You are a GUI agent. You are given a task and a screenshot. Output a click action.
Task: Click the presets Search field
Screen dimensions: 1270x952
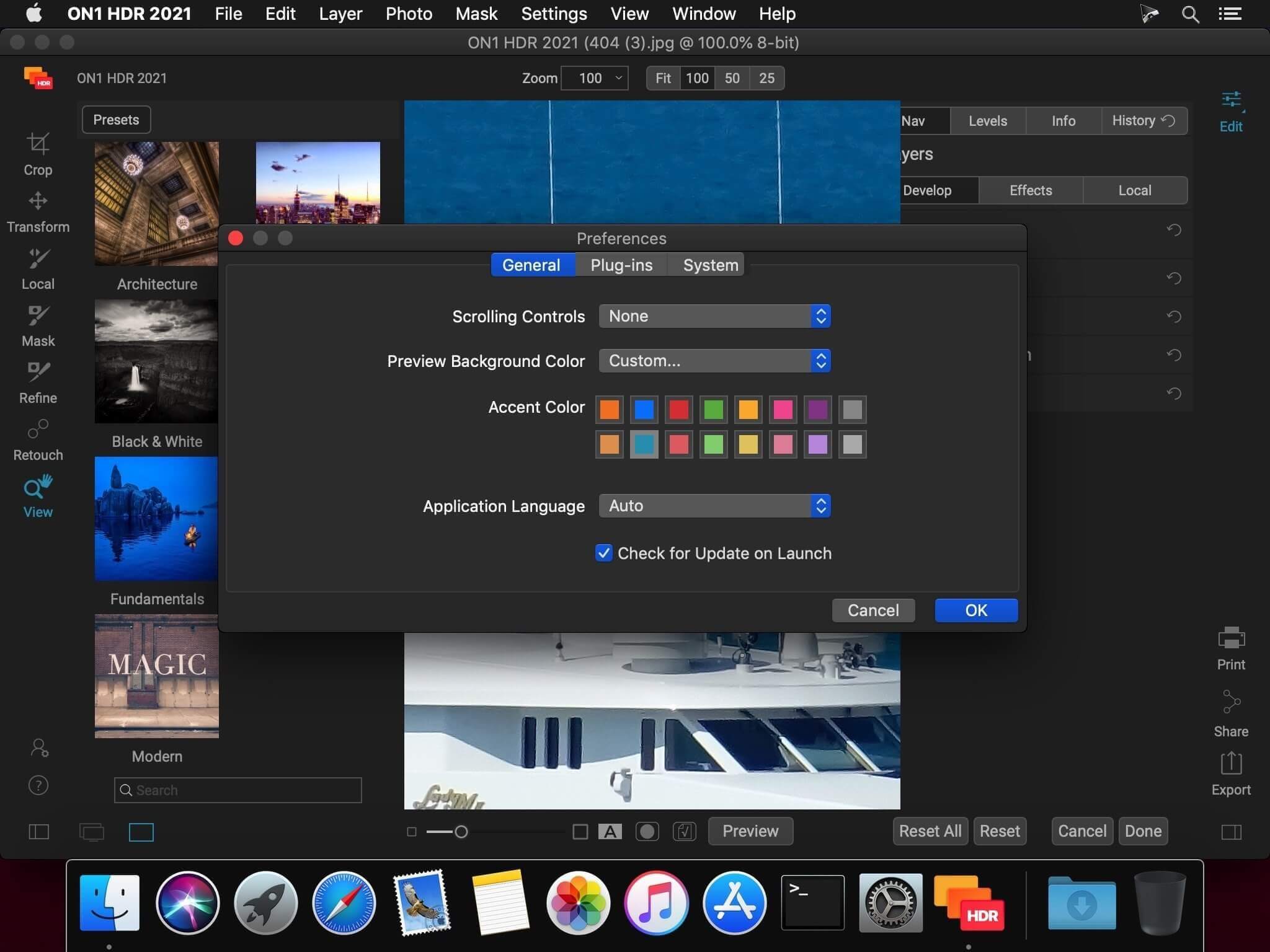click(x=238, y=790)
